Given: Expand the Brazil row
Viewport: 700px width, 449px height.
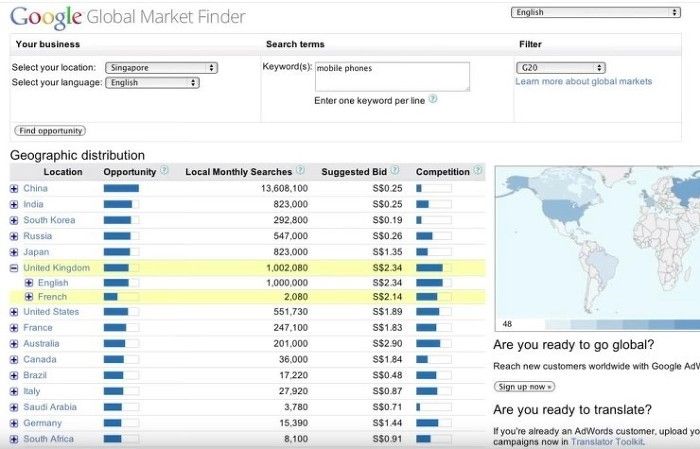Looking at the screenshot, I should point(14,375).
